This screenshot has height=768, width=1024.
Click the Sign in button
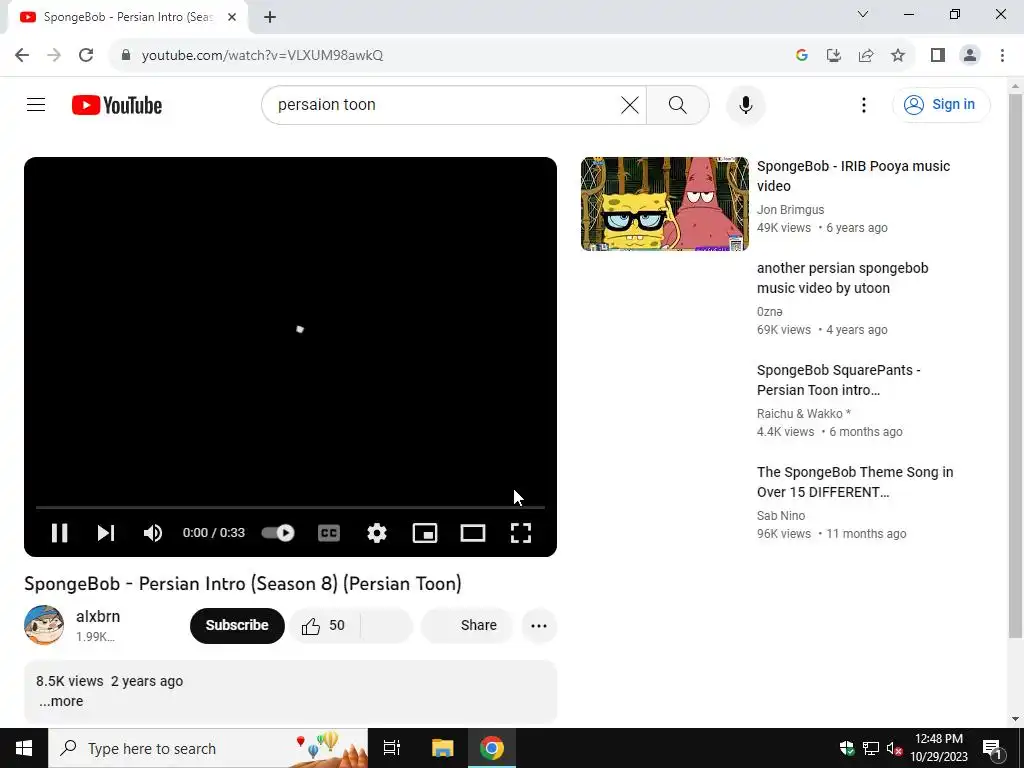(940, 104)
